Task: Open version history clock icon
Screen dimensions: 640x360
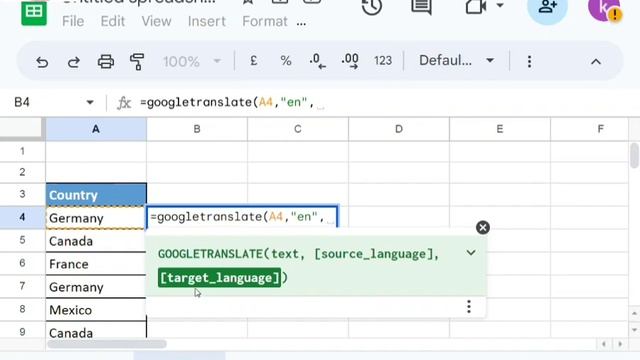Action: [x=372, y=6]
